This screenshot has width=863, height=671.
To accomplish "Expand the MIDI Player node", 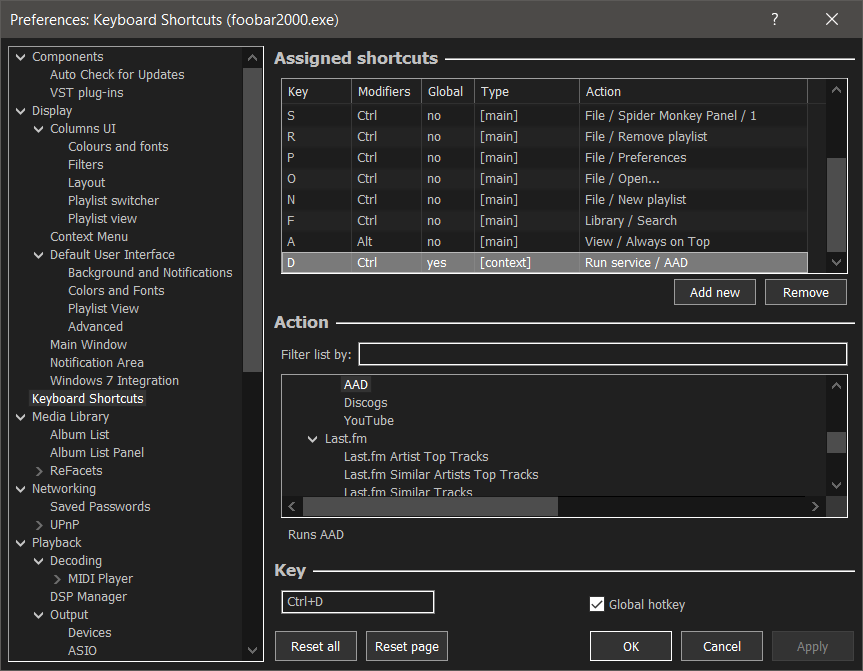I will (x=57, y=579).
